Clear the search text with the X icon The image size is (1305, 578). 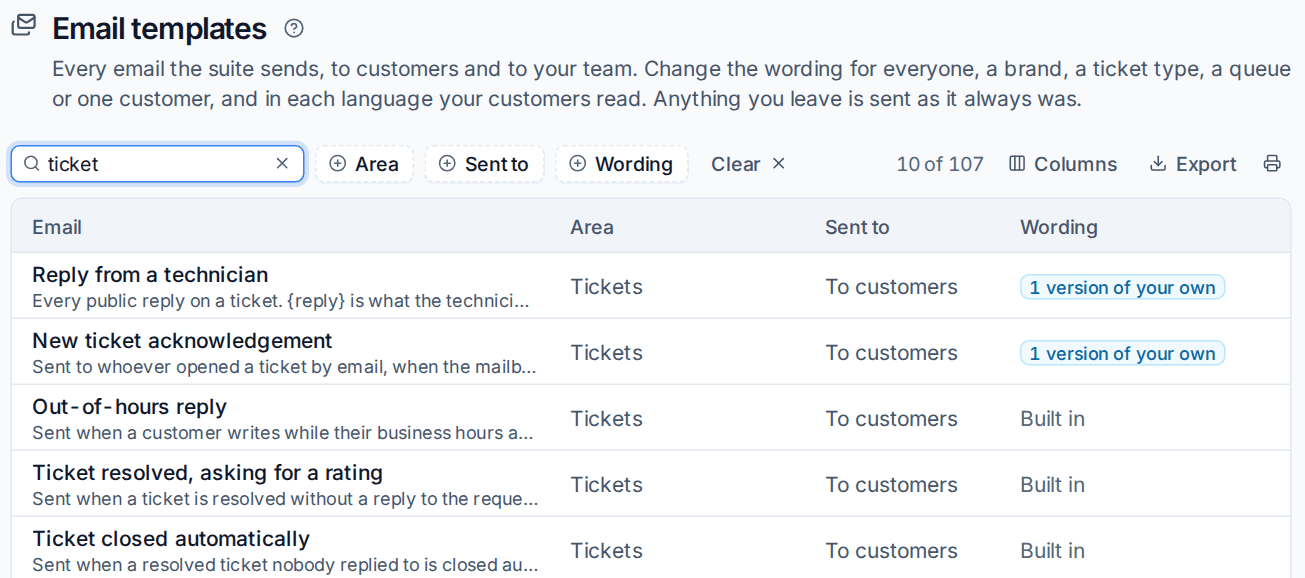(x=282, y=163)
